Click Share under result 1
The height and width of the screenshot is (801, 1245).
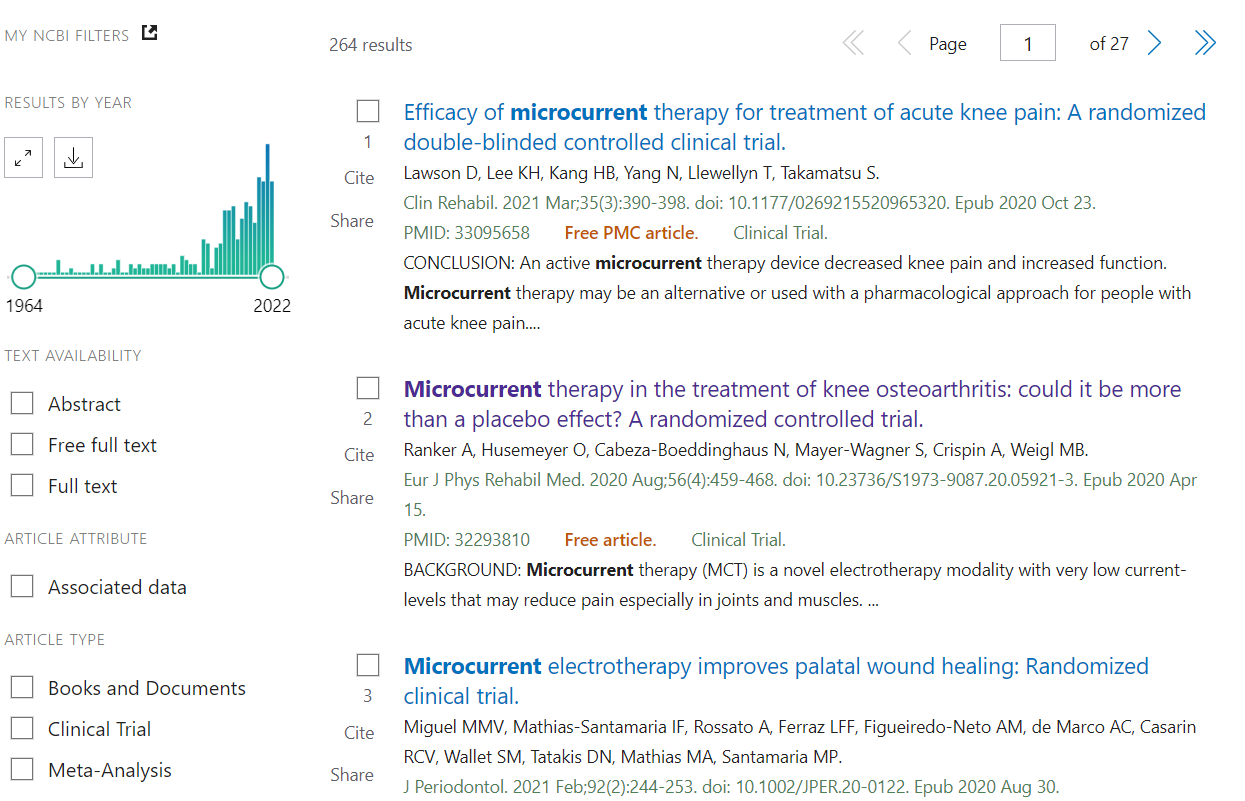(352, 221)
